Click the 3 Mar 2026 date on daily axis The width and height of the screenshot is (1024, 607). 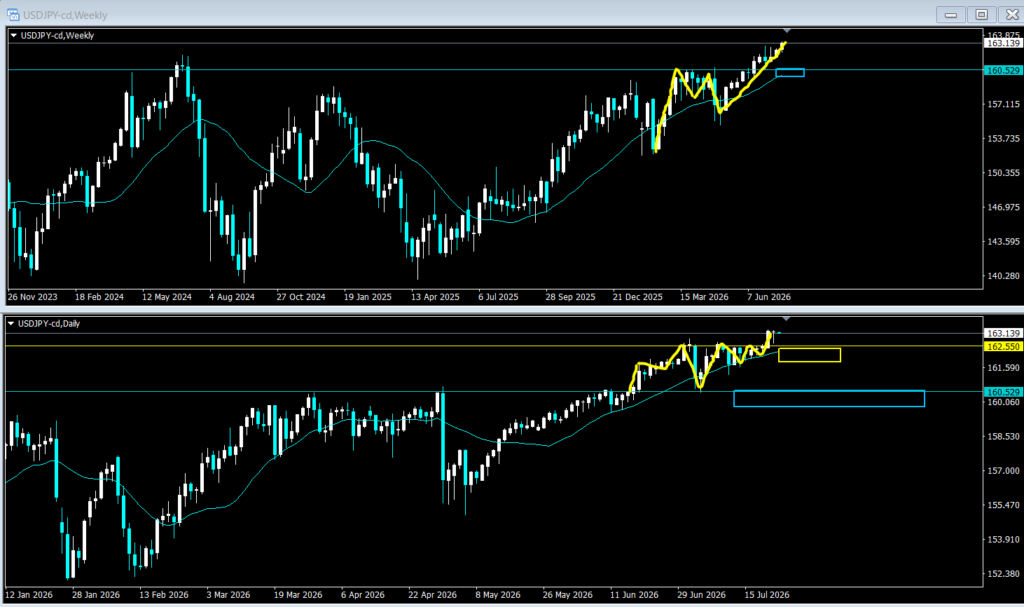(229, 595)
